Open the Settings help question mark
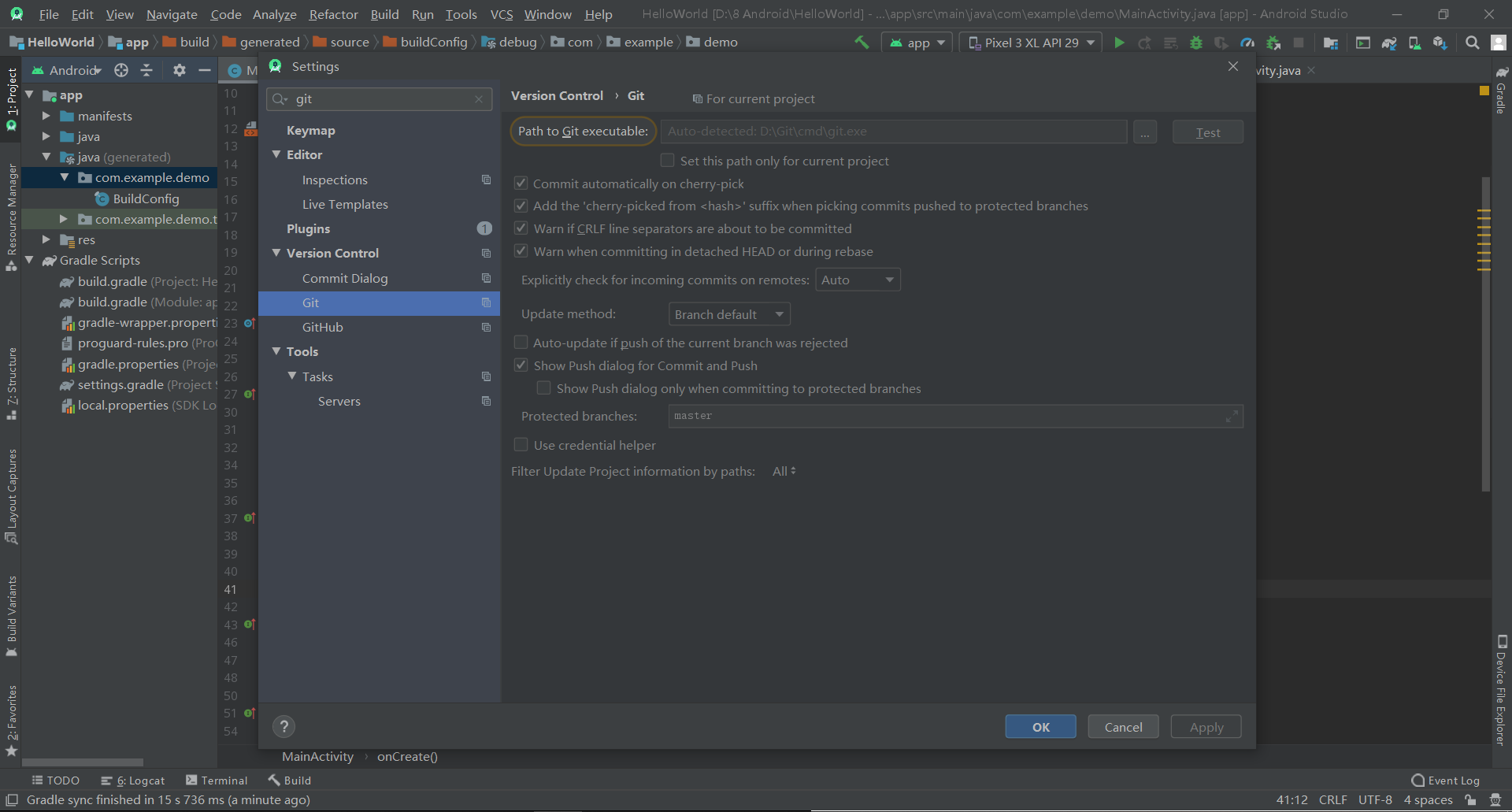 (x=284, y=726)
